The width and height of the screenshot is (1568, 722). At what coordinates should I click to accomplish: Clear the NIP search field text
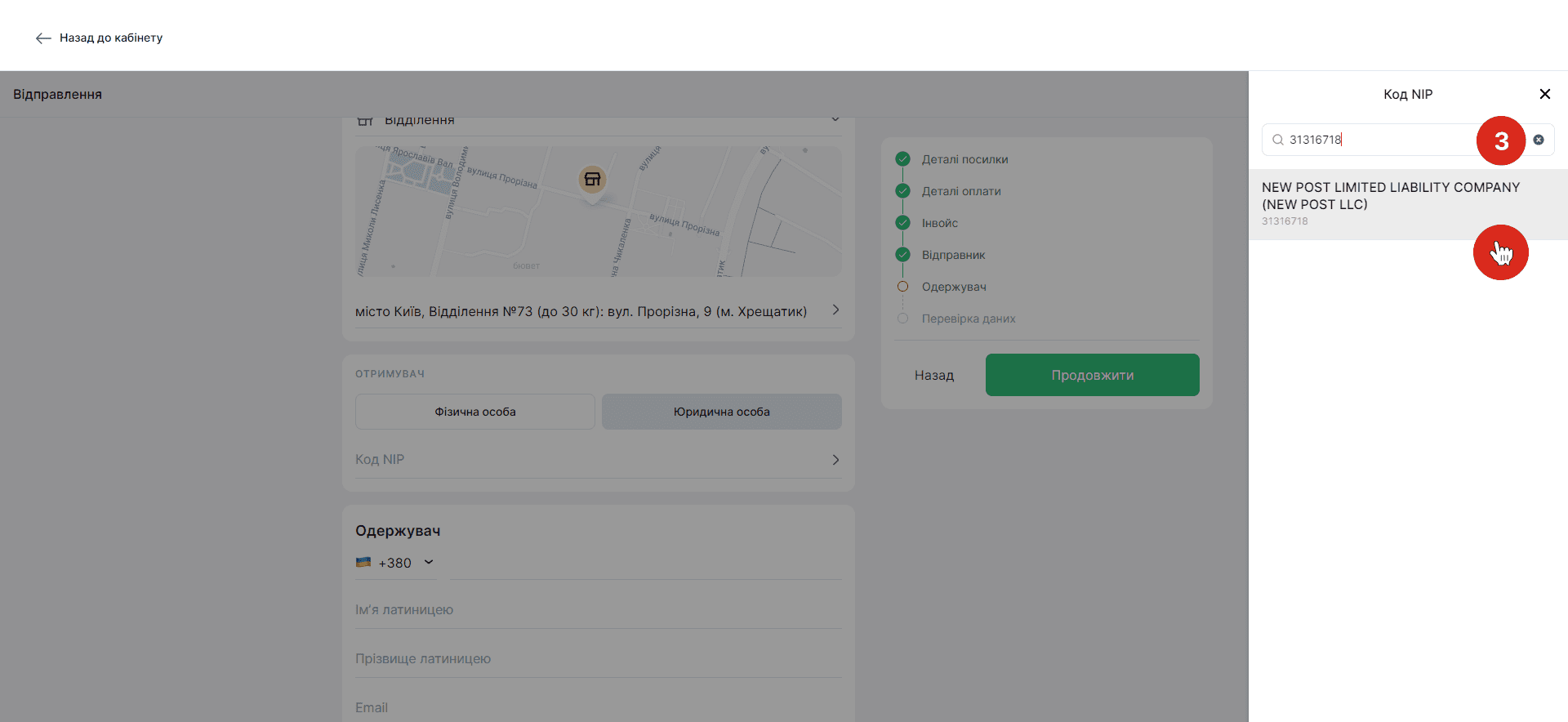pos(1538,140)
